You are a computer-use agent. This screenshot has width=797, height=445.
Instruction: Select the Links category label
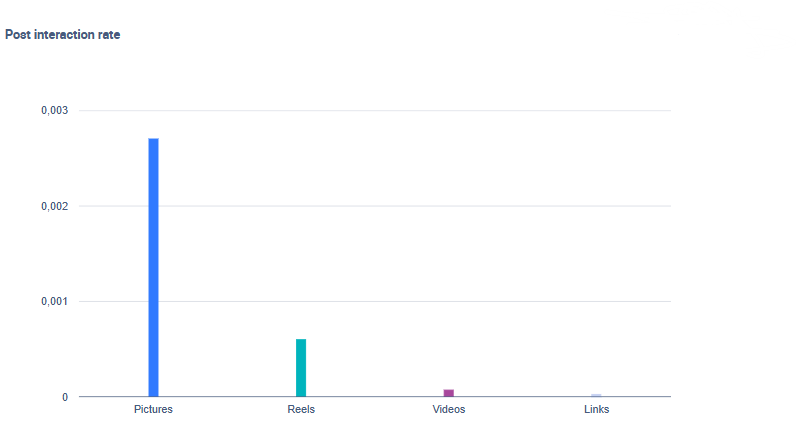(x=596, y=410)
